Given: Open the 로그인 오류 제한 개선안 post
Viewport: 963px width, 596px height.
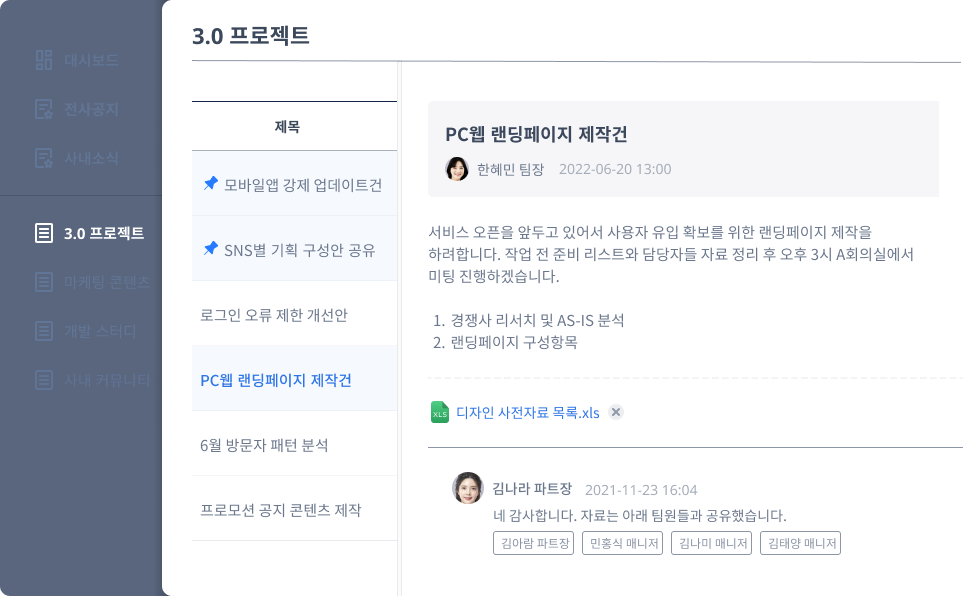Looking at the screenshot, I should [274, 315].
